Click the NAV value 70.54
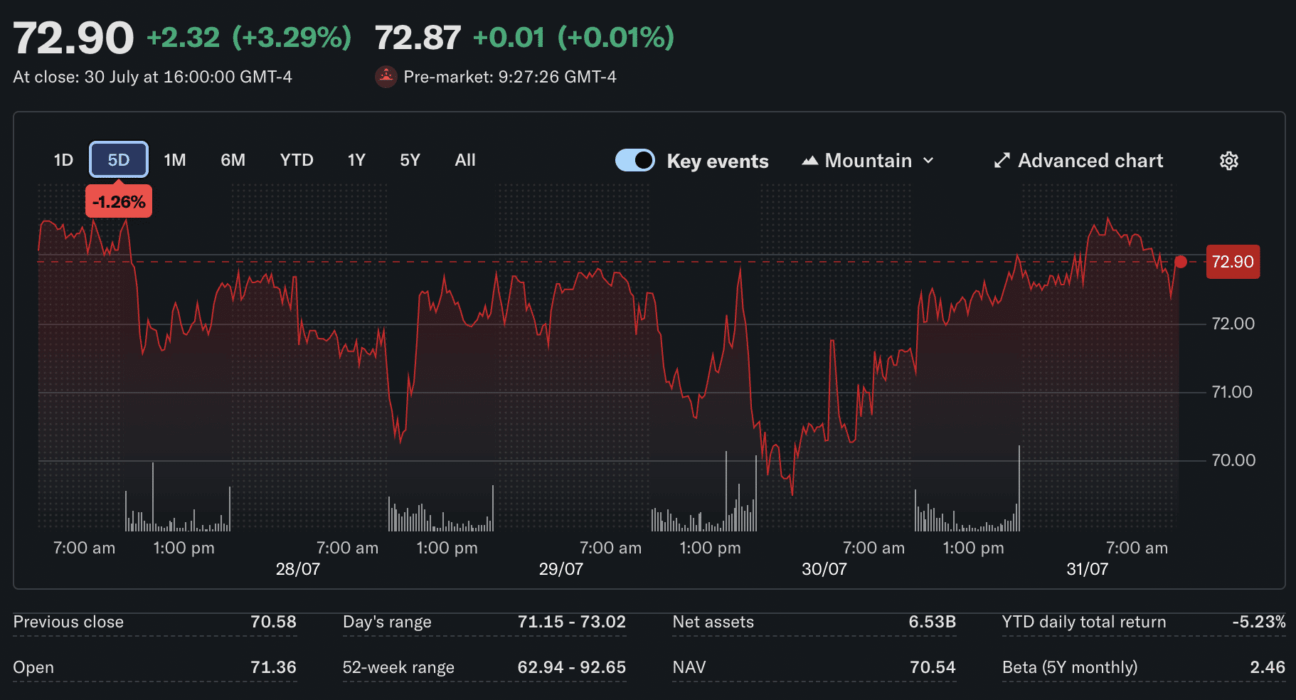This screenshot has height=700, width=1296. [932, 667]
